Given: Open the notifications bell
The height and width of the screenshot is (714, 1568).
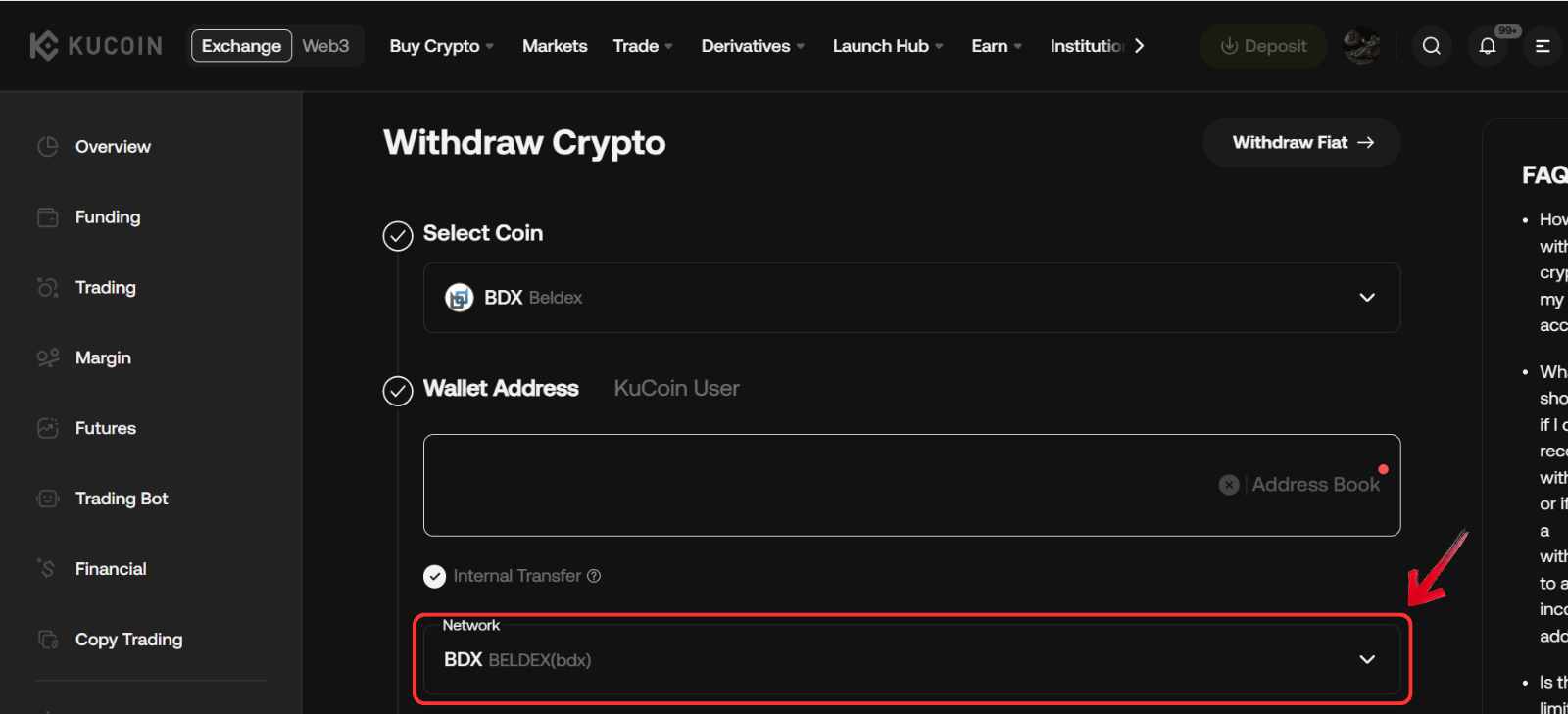Looking at the screenshot, I should click(x=1488, y=45).
